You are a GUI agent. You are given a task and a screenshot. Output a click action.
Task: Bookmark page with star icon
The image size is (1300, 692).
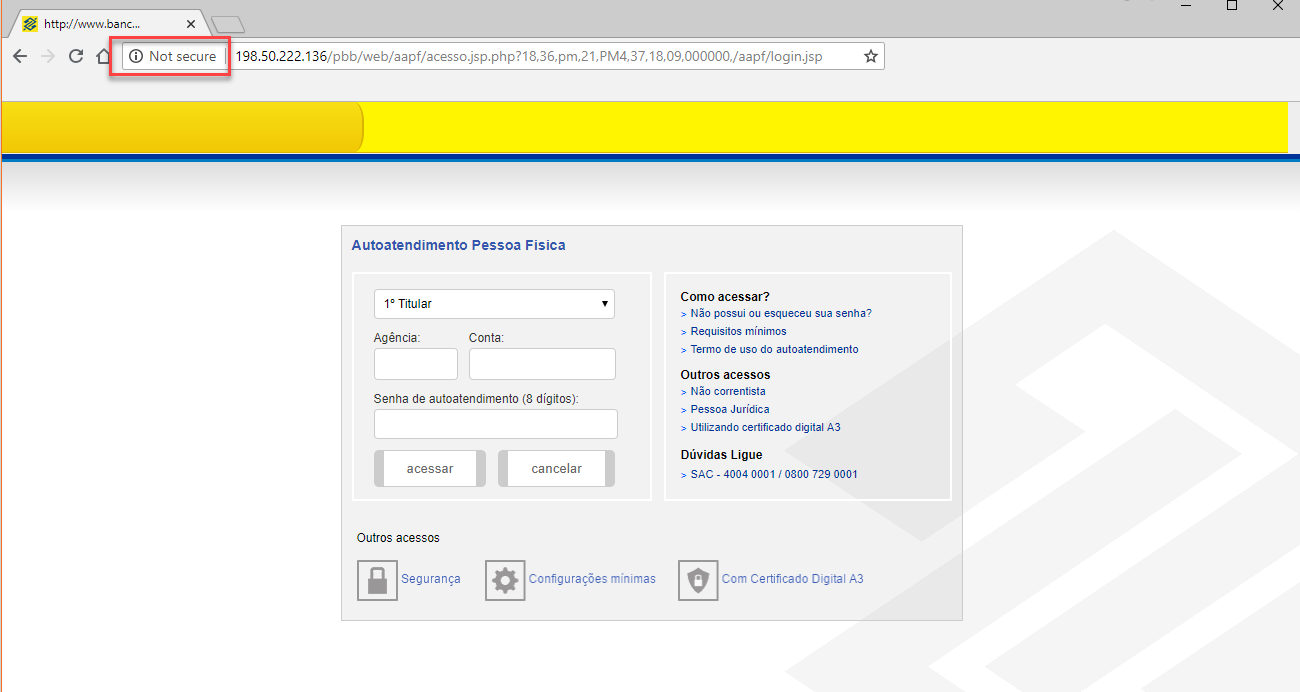[870, 57]
